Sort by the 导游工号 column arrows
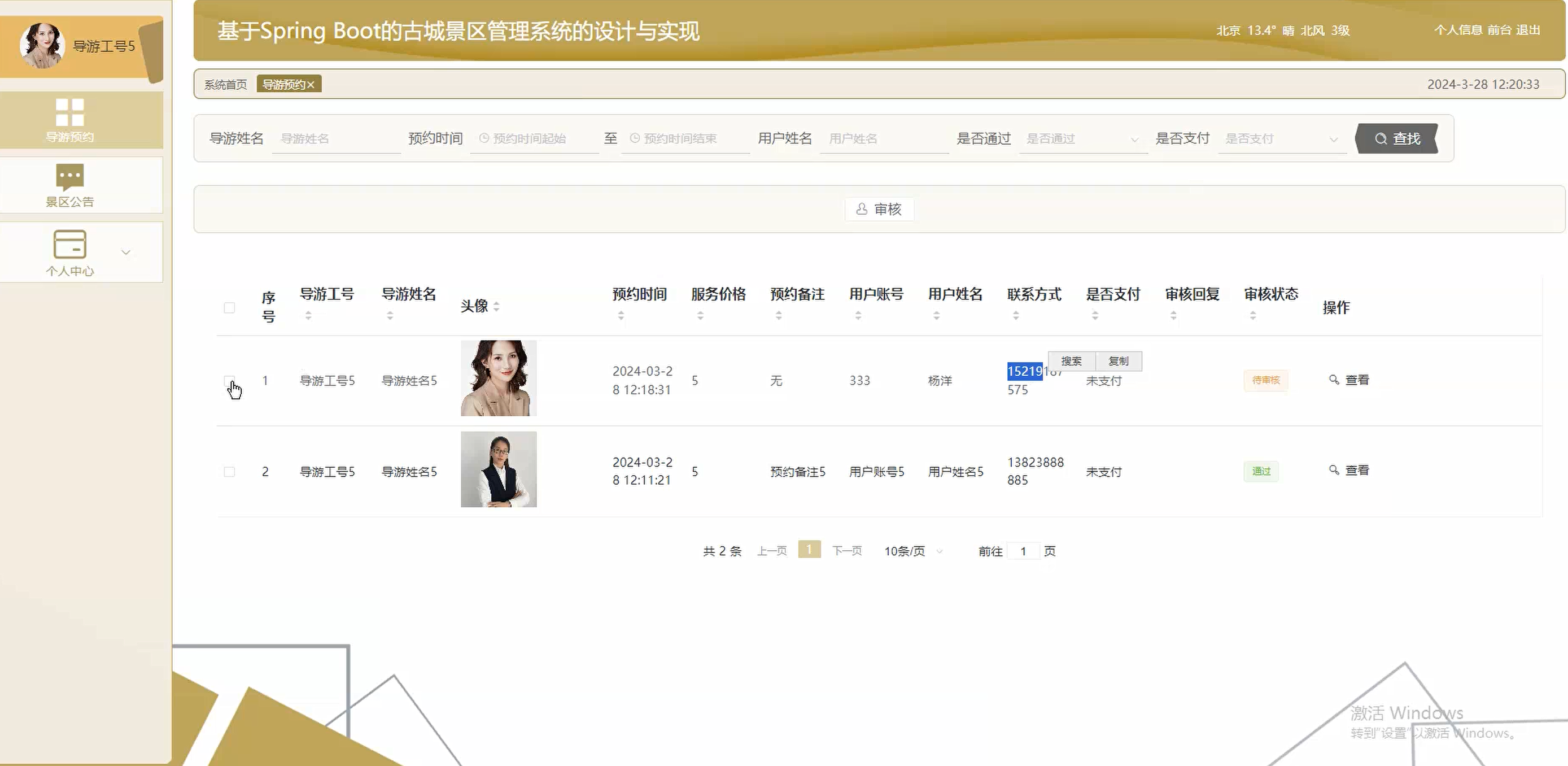The height and width of the screenshot is (766, 1568). click(x=309, y=315)
